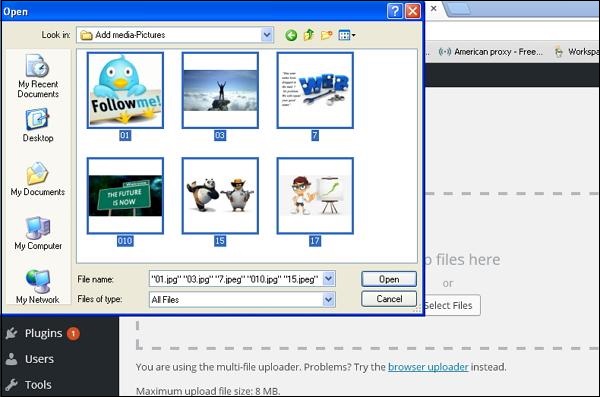The image size is (600, 397).
Task: Click the dialog Help question mark button
Action: click(395, 11)
